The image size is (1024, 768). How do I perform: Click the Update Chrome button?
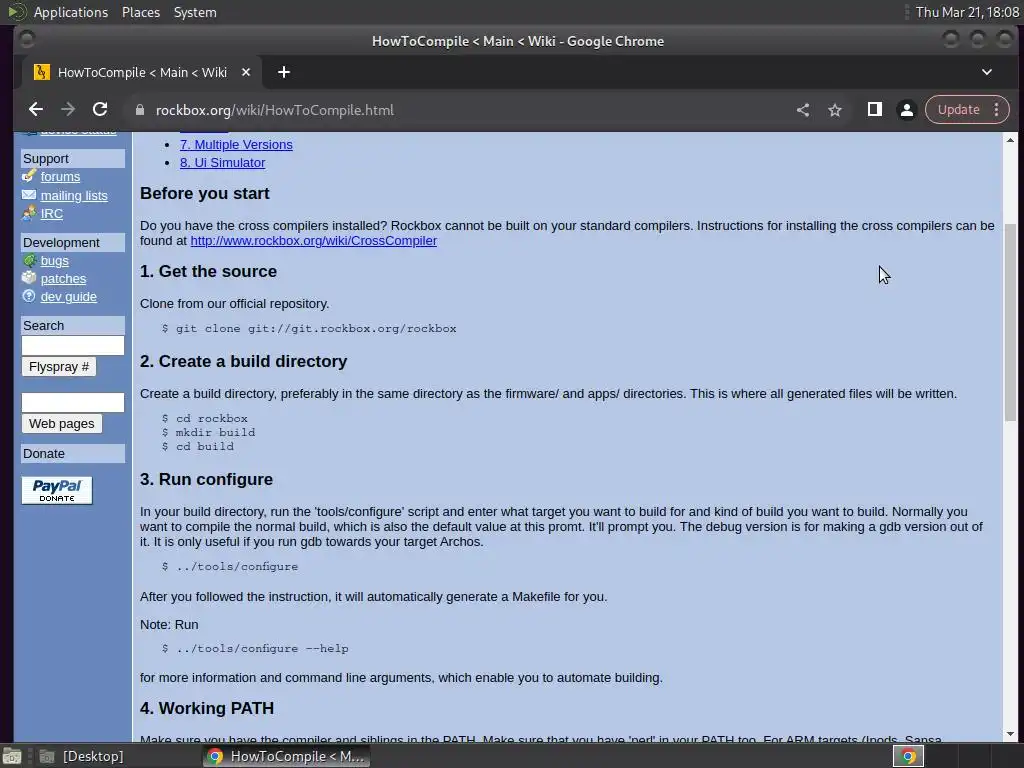pos(959,110)
